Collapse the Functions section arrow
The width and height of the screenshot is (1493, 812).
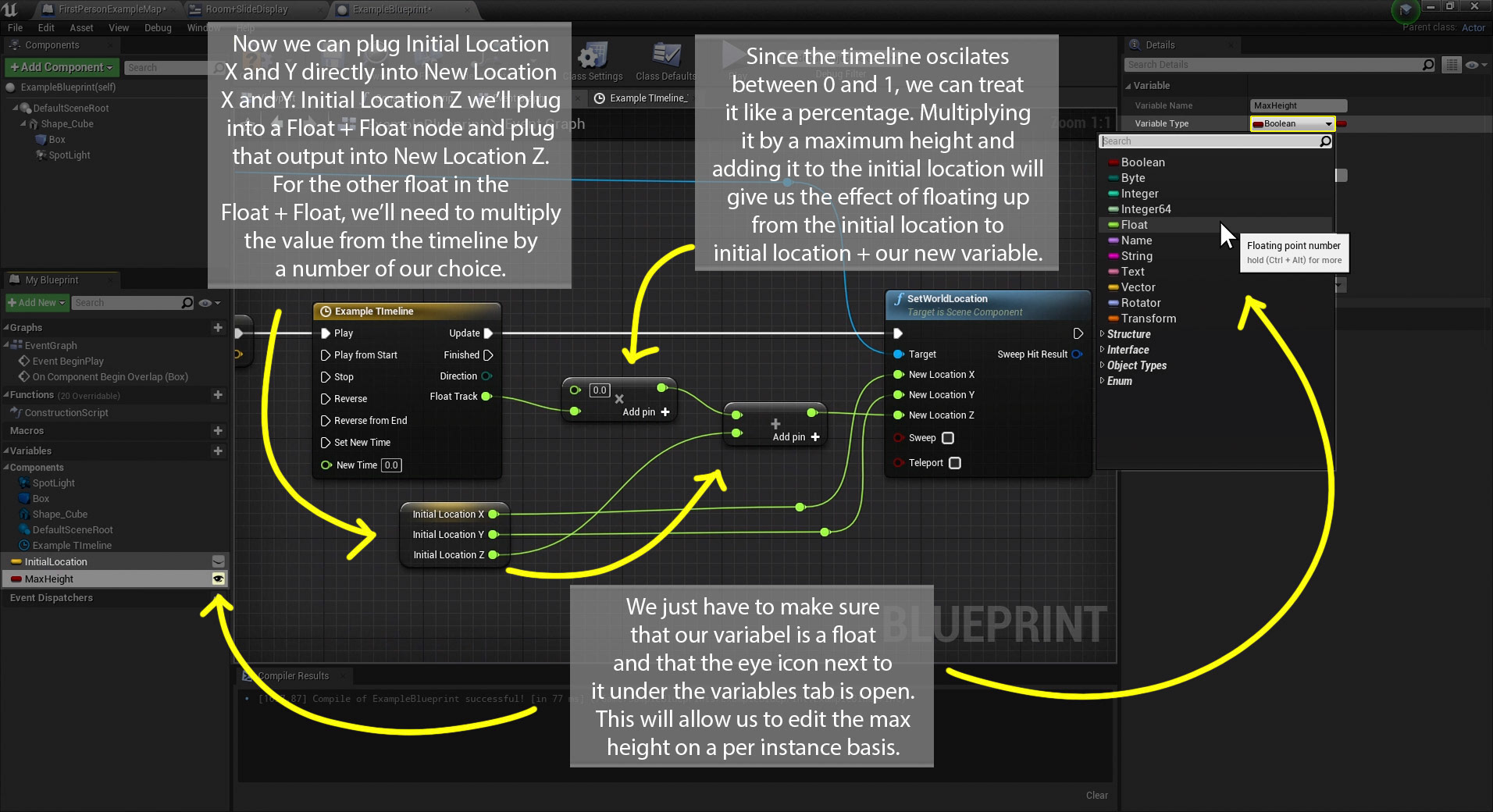6,395
